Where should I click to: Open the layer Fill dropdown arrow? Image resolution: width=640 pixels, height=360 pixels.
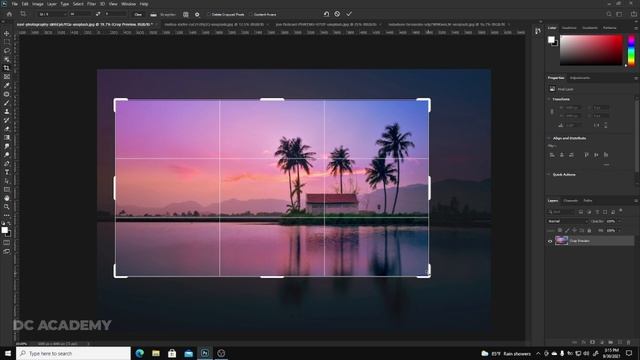pyautogui.click(x=620, y=231)
